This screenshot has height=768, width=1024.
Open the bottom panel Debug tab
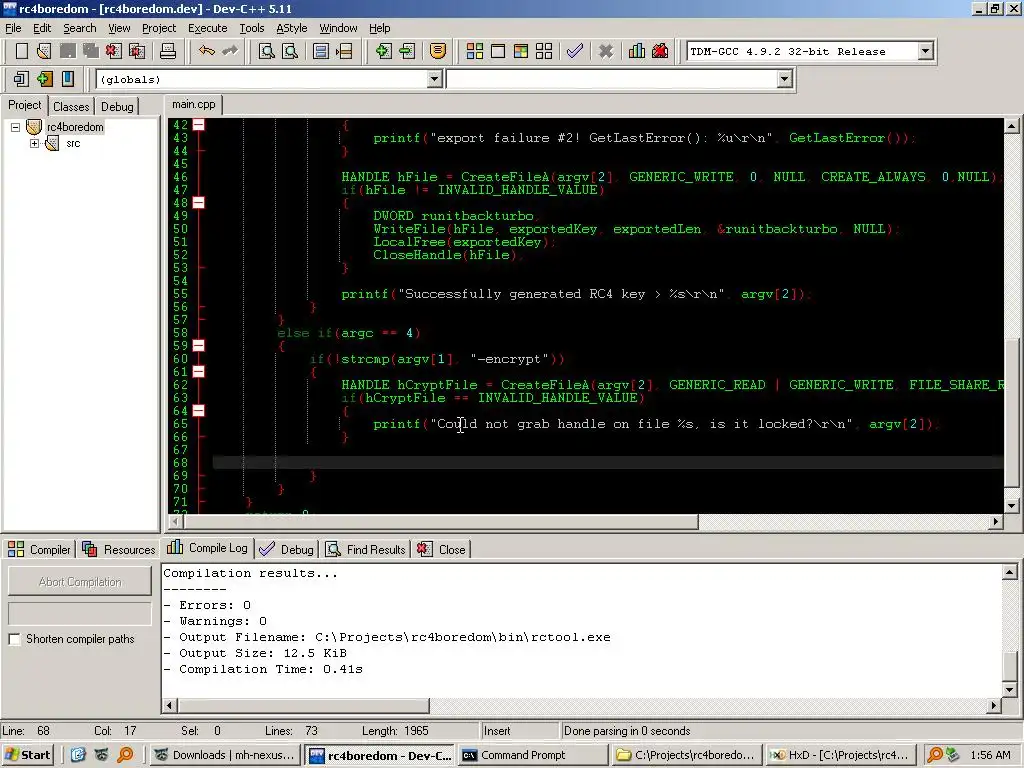pyautogui.click(x=287, y=549)
